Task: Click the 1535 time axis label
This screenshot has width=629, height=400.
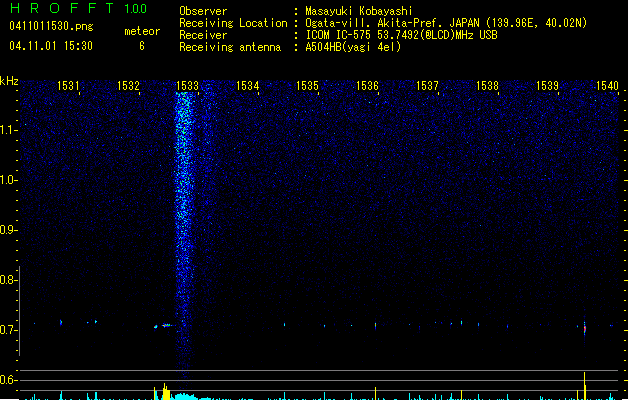Action: point(307,85)
